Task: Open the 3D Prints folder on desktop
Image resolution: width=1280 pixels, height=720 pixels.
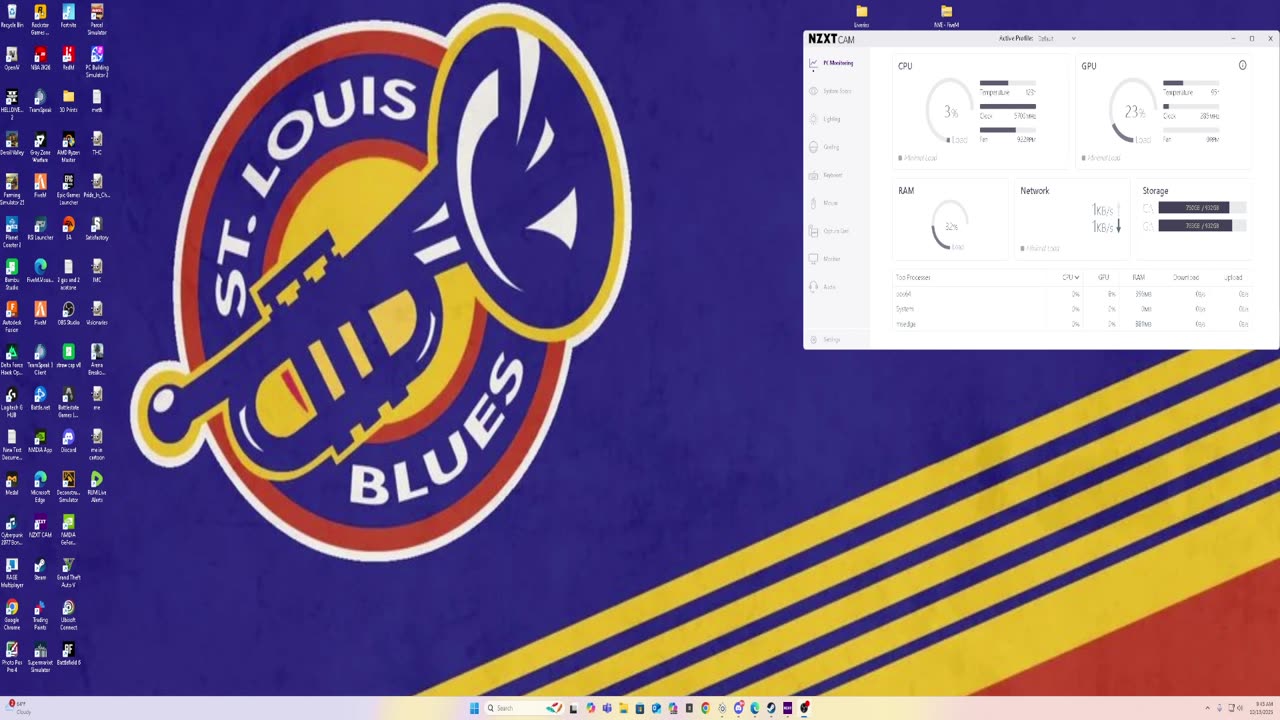Action: coord(68,101)
